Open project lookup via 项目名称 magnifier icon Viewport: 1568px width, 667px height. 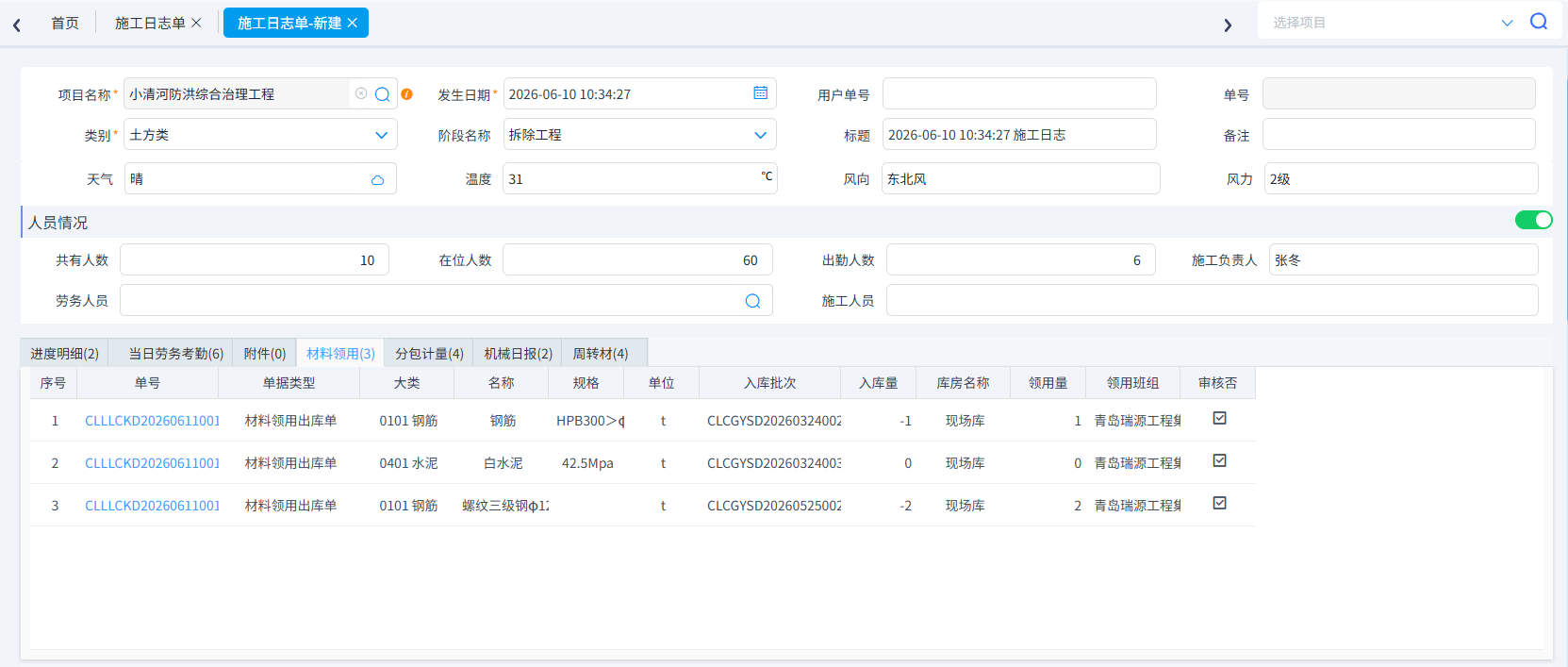(x=382, y=94)
